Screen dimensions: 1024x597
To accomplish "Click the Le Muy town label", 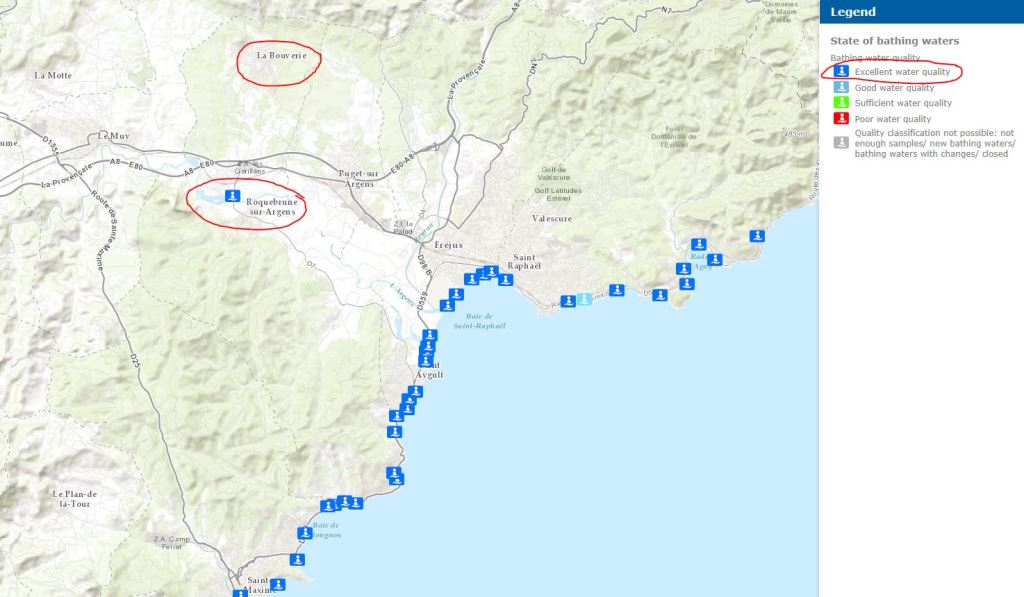I will coord(114,136).
